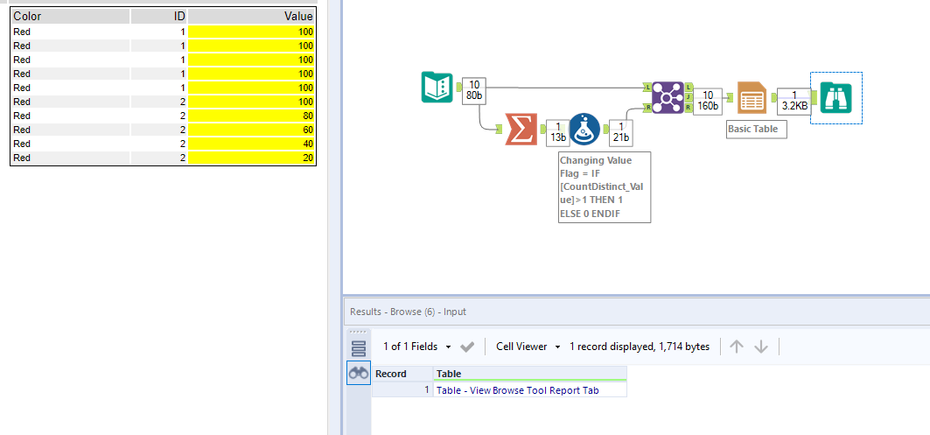This screenshot has height=435, width=930.
Task: Select the Join tool on canvas
Action: (x=667, y=97)
